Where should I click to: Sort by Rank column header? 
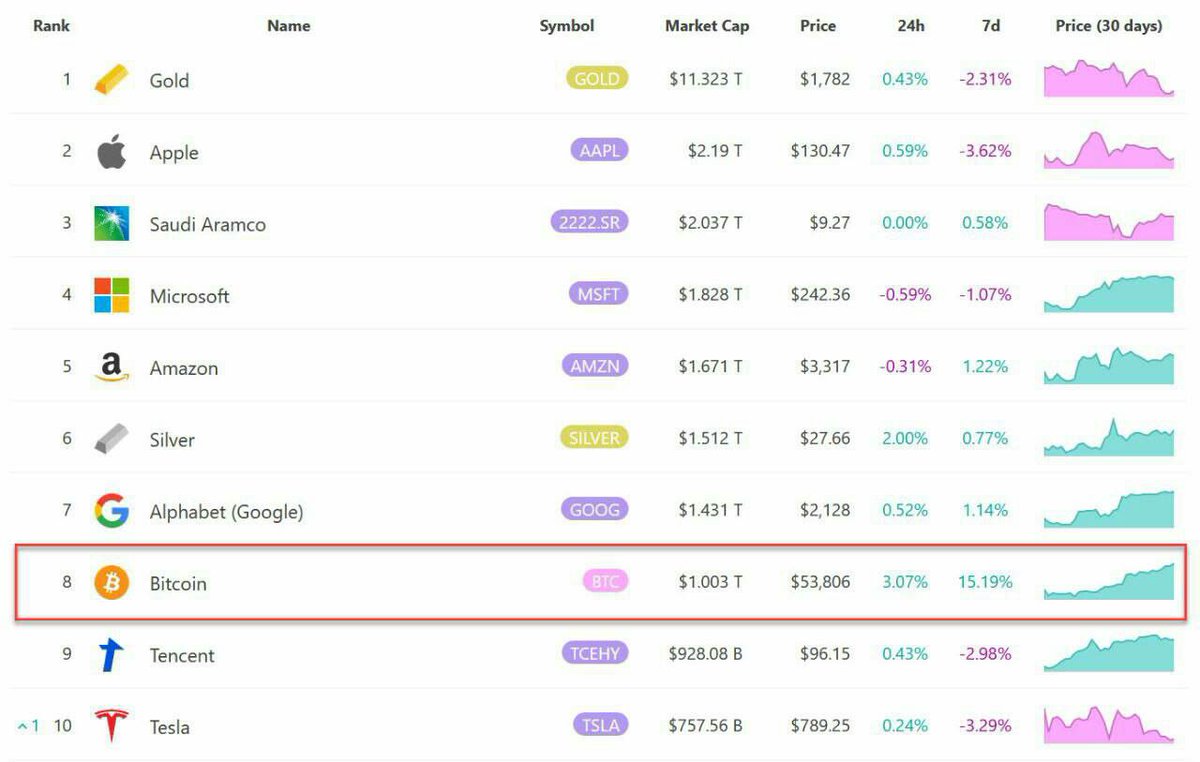[x=51, y=26]
